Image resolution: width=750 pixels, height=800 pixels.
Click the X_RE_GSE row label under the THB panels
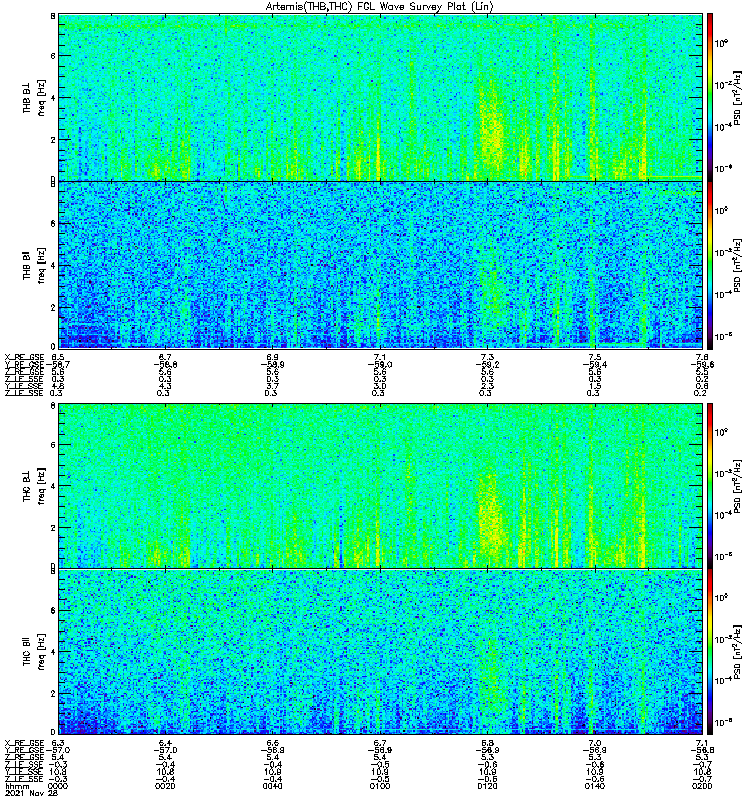click(x=24, y=357)
